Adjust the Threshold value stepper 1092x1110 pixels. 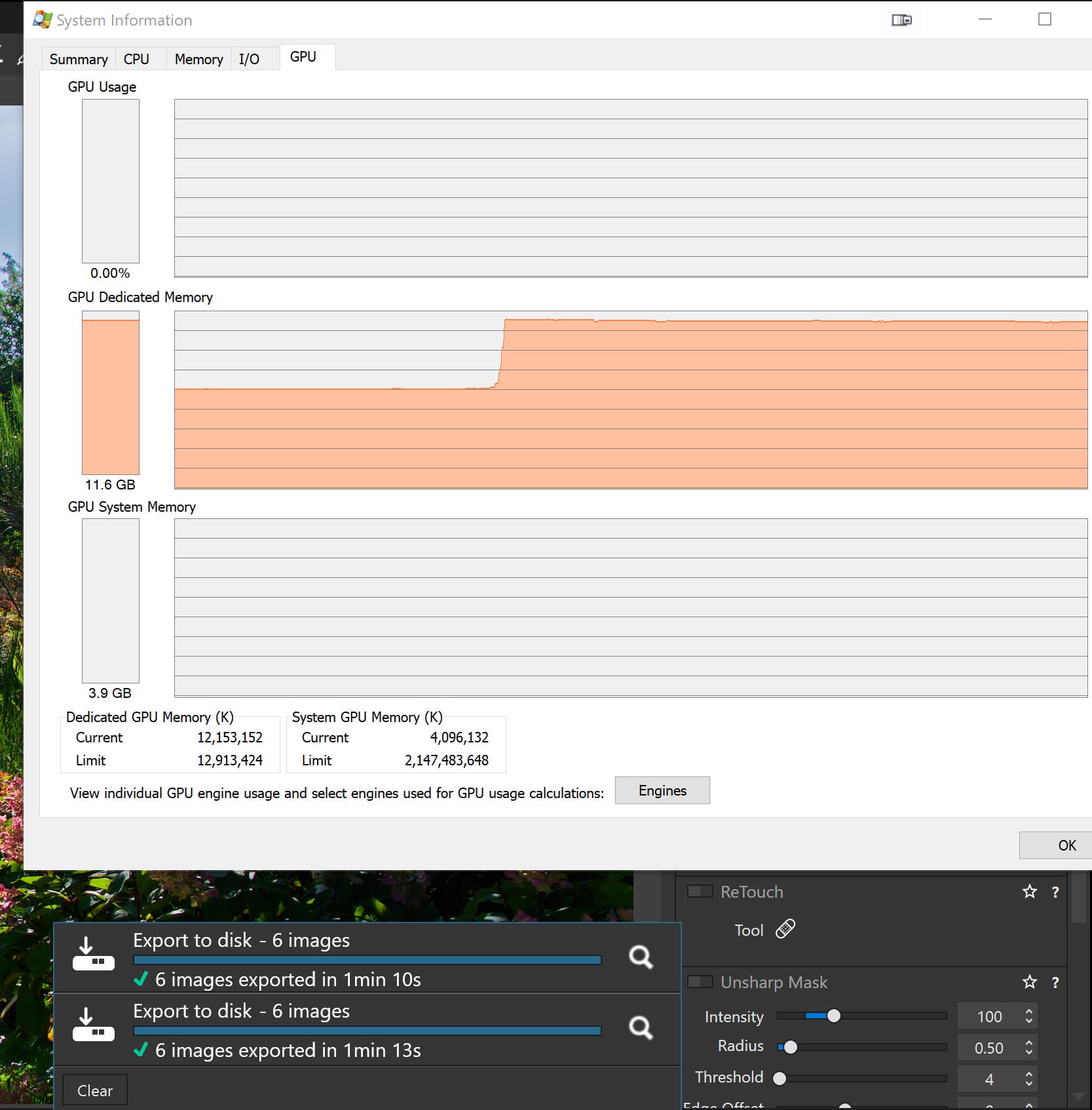[1029, 1079]
